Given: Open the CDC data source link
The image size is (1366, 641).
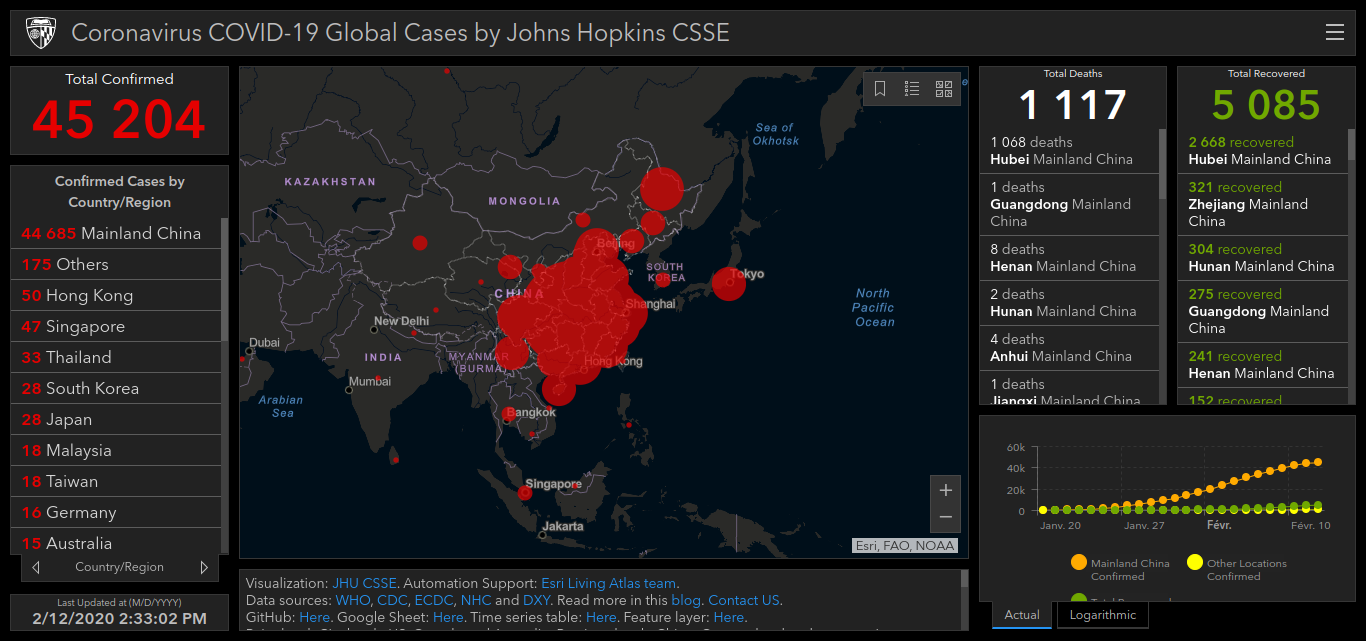Looking at the screenshot, I should [x=392, y=600].
